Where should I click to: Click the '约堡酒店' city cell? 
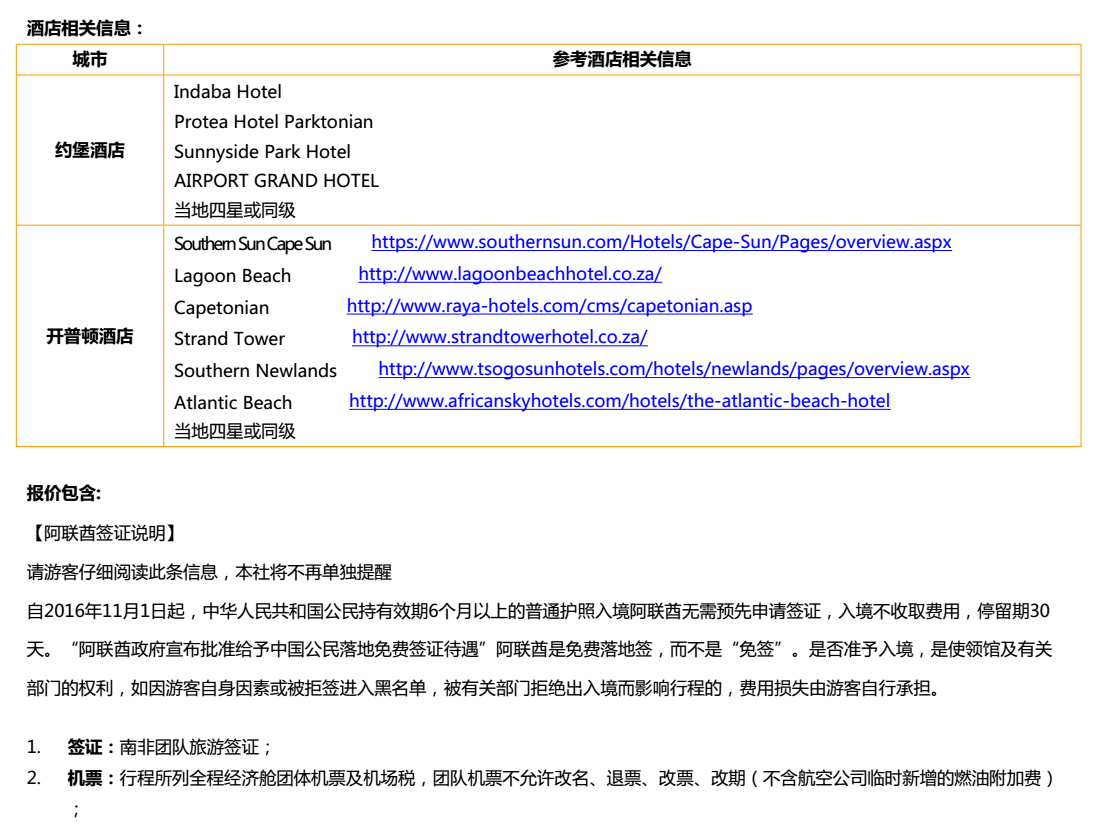tap(90, 150)
